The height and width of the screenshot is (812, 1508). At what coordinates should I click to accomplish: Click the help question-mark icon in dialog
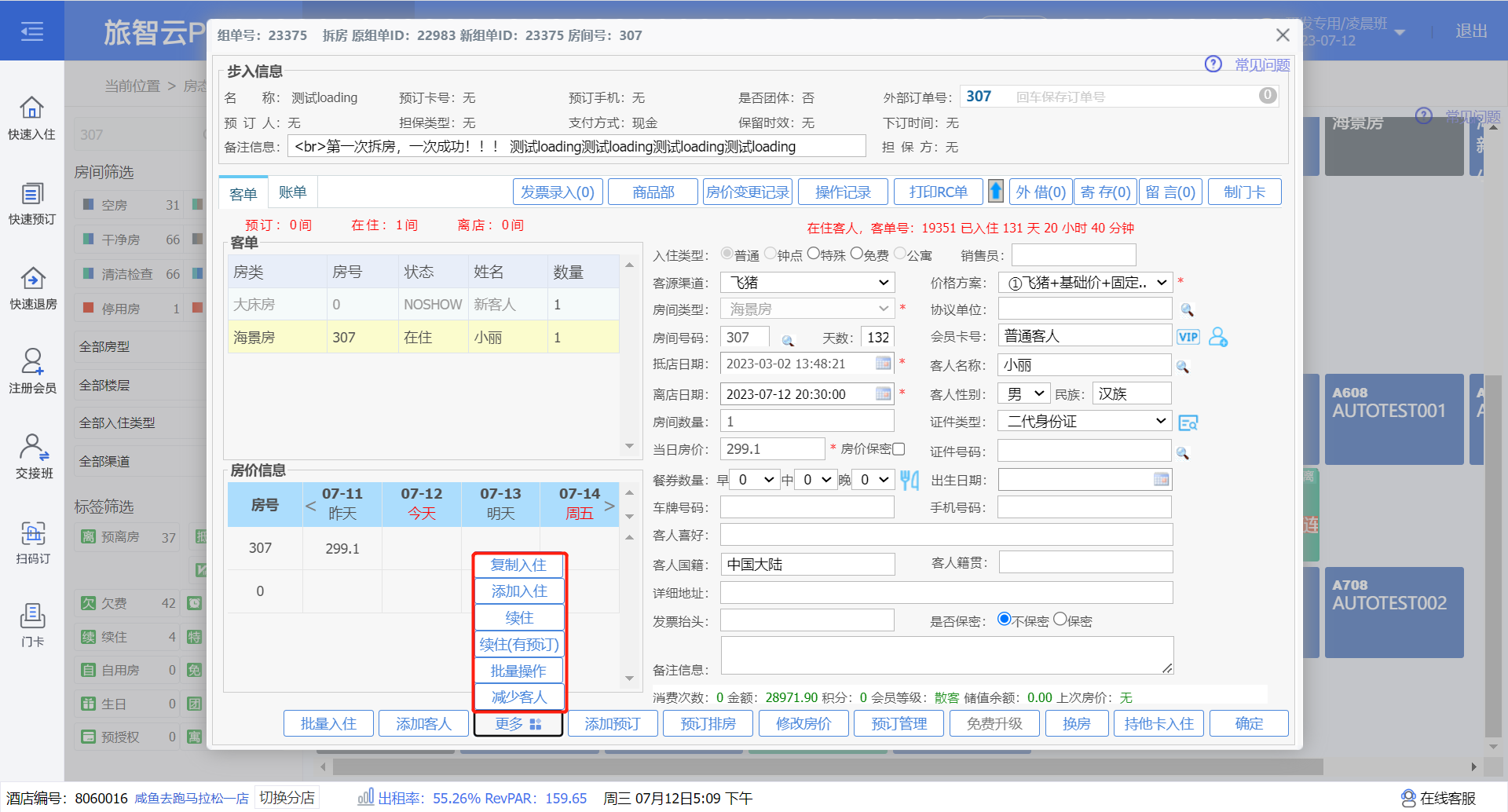pyautogui.click(x=1213, y=64)
